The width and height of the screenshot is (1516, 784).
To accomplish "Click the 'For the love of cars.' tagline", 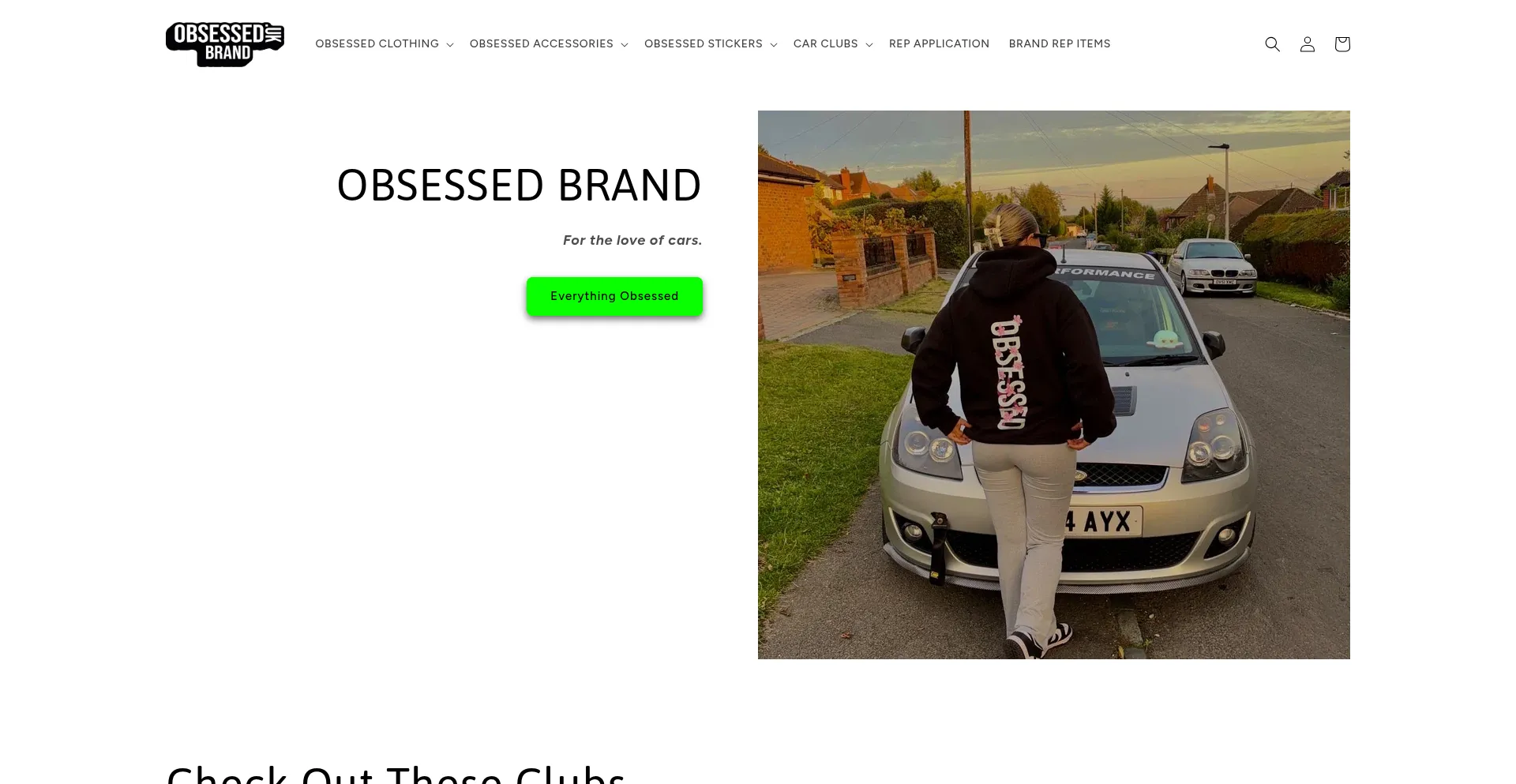I will [632, 240].
